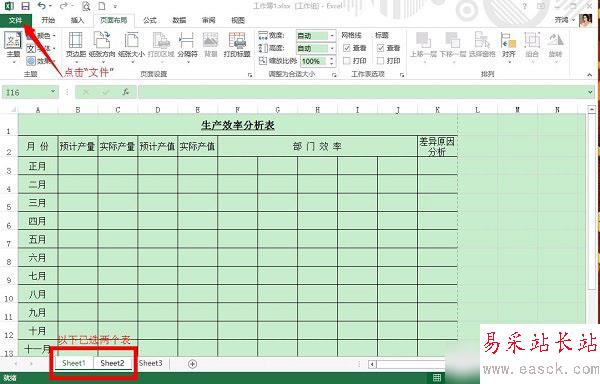Click the Undo arrow icon

click(x=42, y=6)
